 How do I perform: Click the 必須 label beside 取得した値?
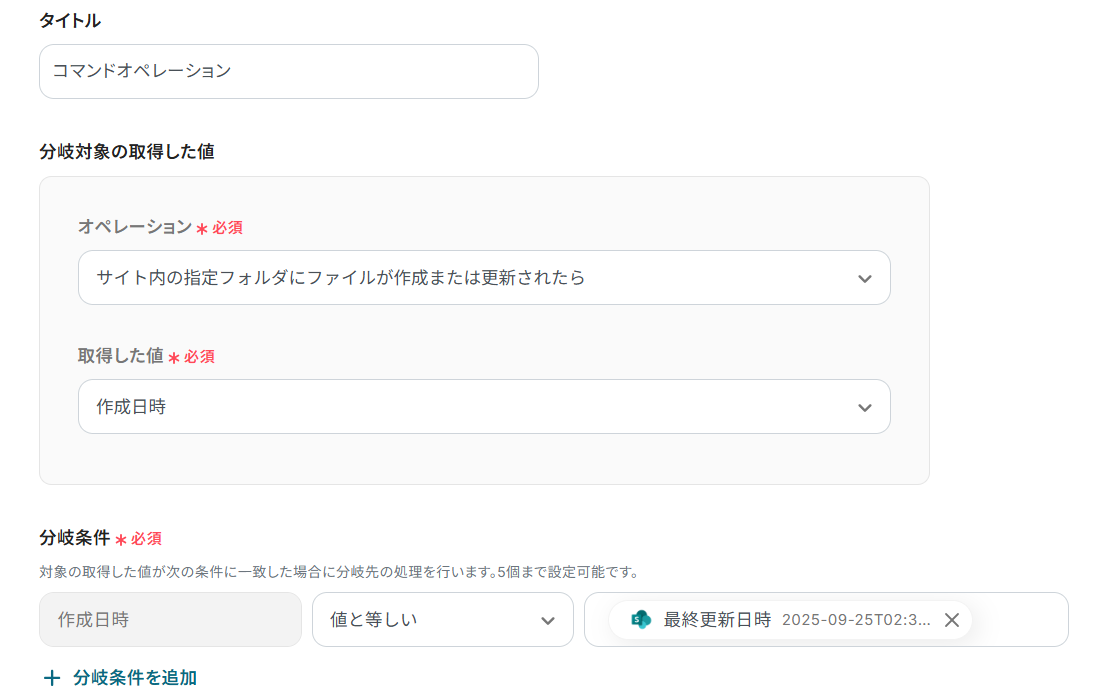click(x=199, y=357)
